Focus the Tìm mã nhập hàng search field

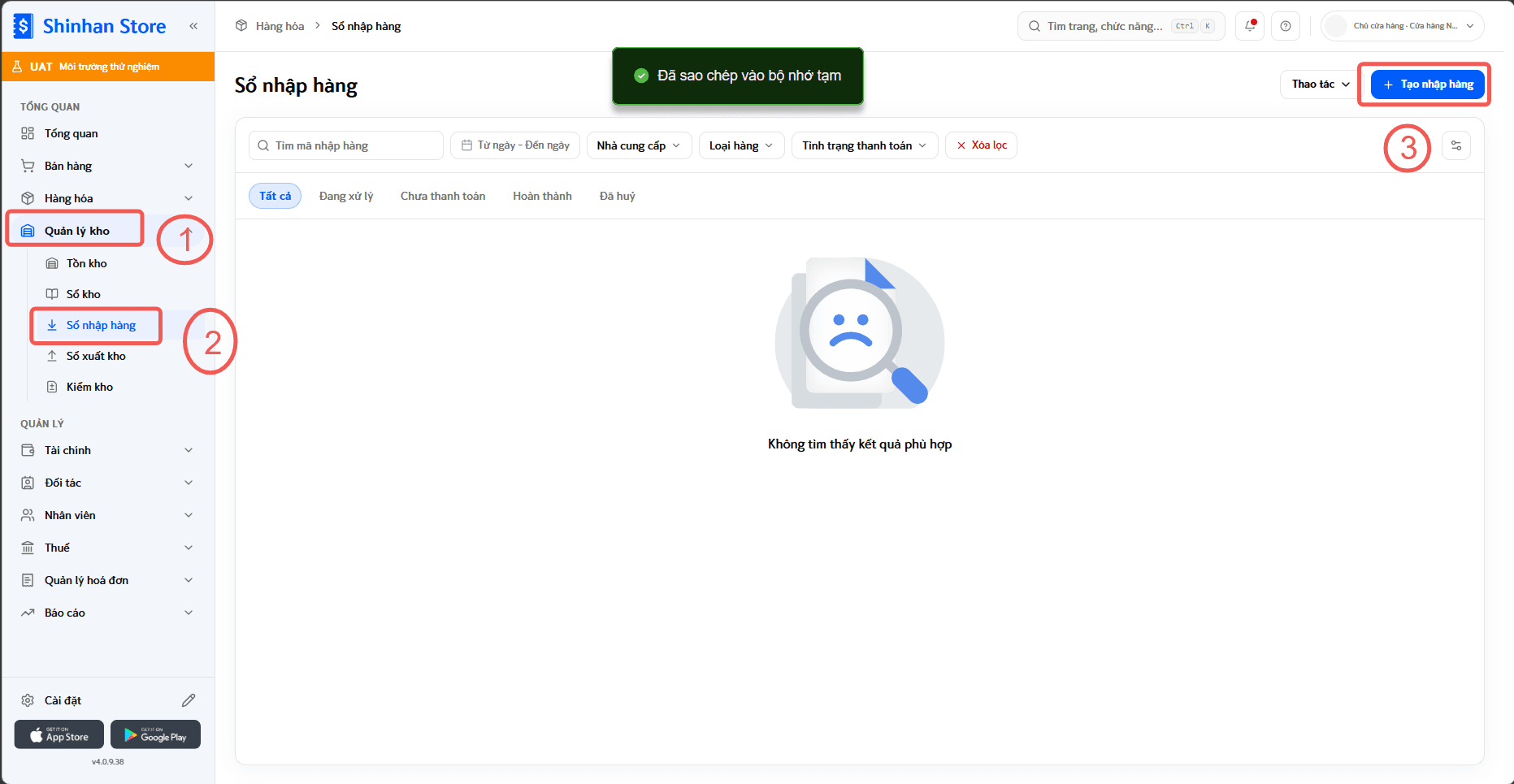346,145
